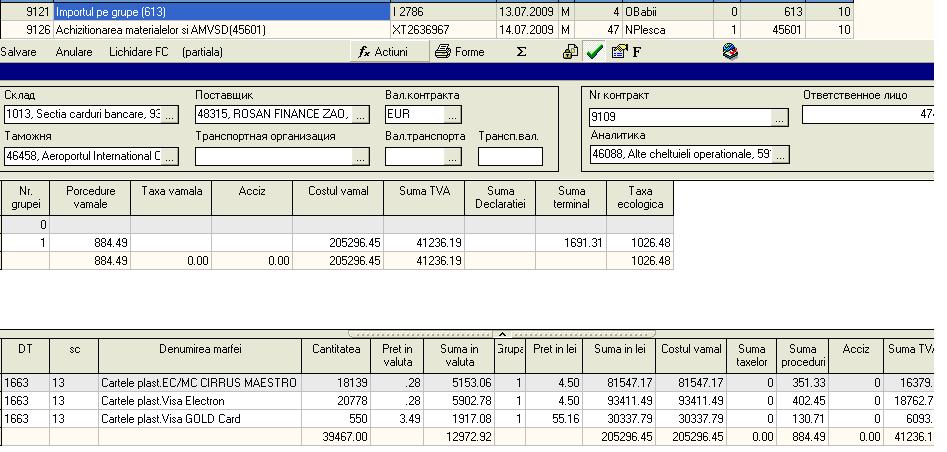
Task: Open lookup for Вал.транспорта field
Action: click(453, 157)
